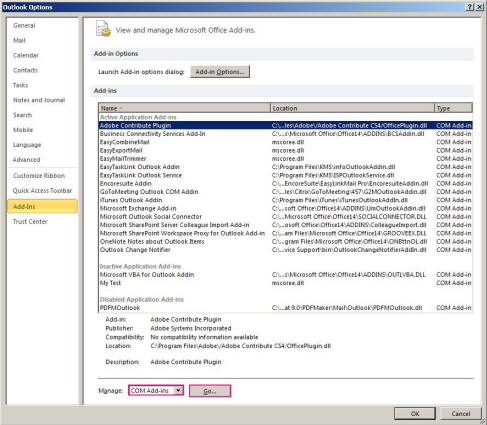Select the Add-Ins category

[x=42, y=206]
